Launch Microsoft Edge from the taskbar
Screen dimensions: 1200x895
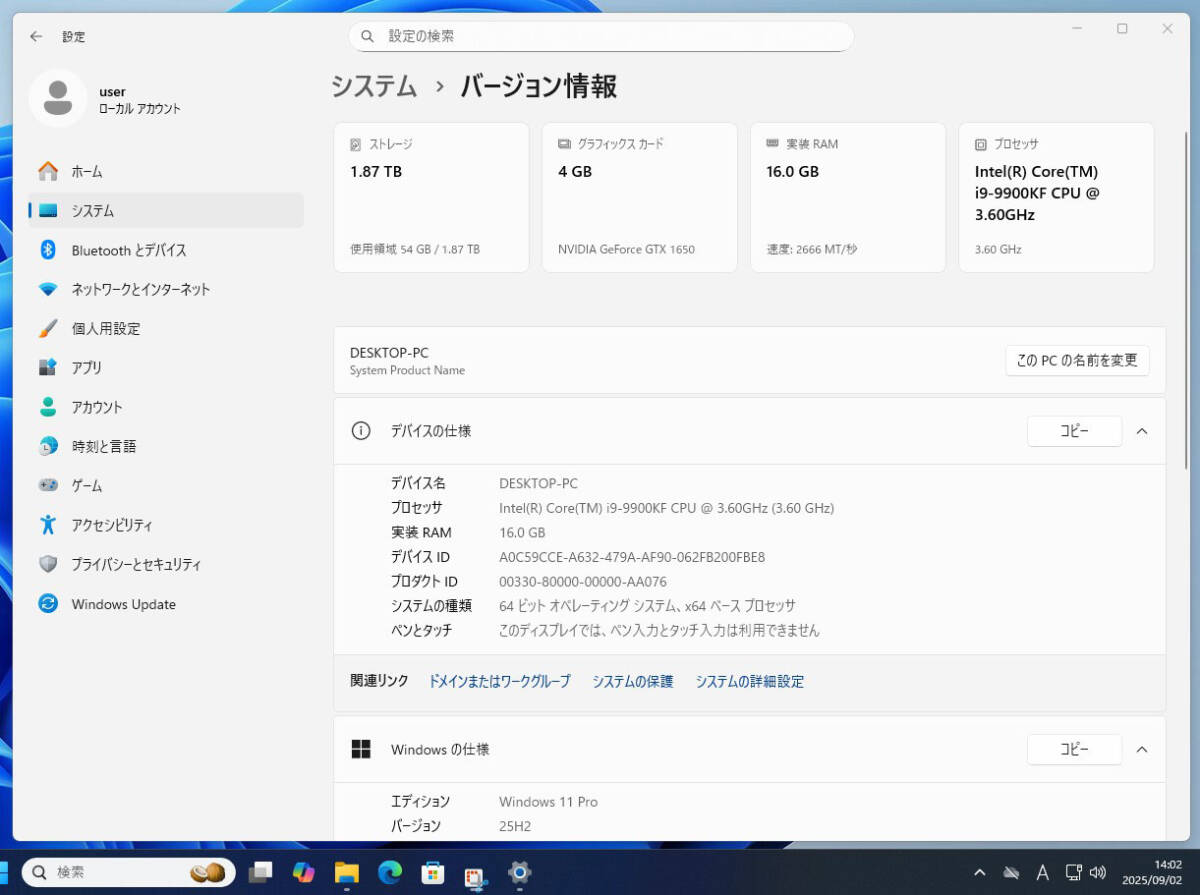389,872
